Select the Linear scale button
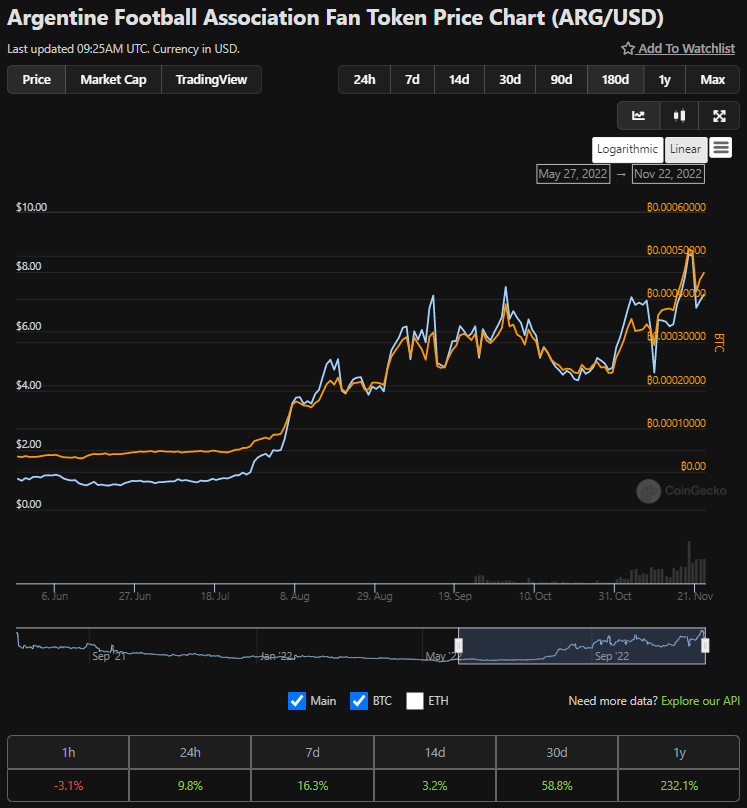Viewport: 747px width, 808px height. point(686,149)
